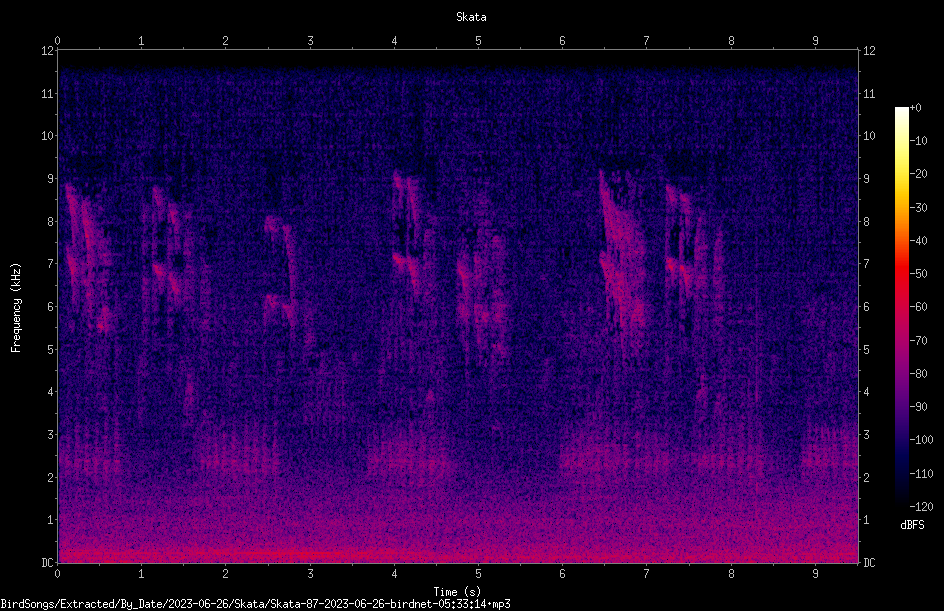944x611 pixels.
Task: Click the "-90" color scale label
Action: (x=918, y=407)
